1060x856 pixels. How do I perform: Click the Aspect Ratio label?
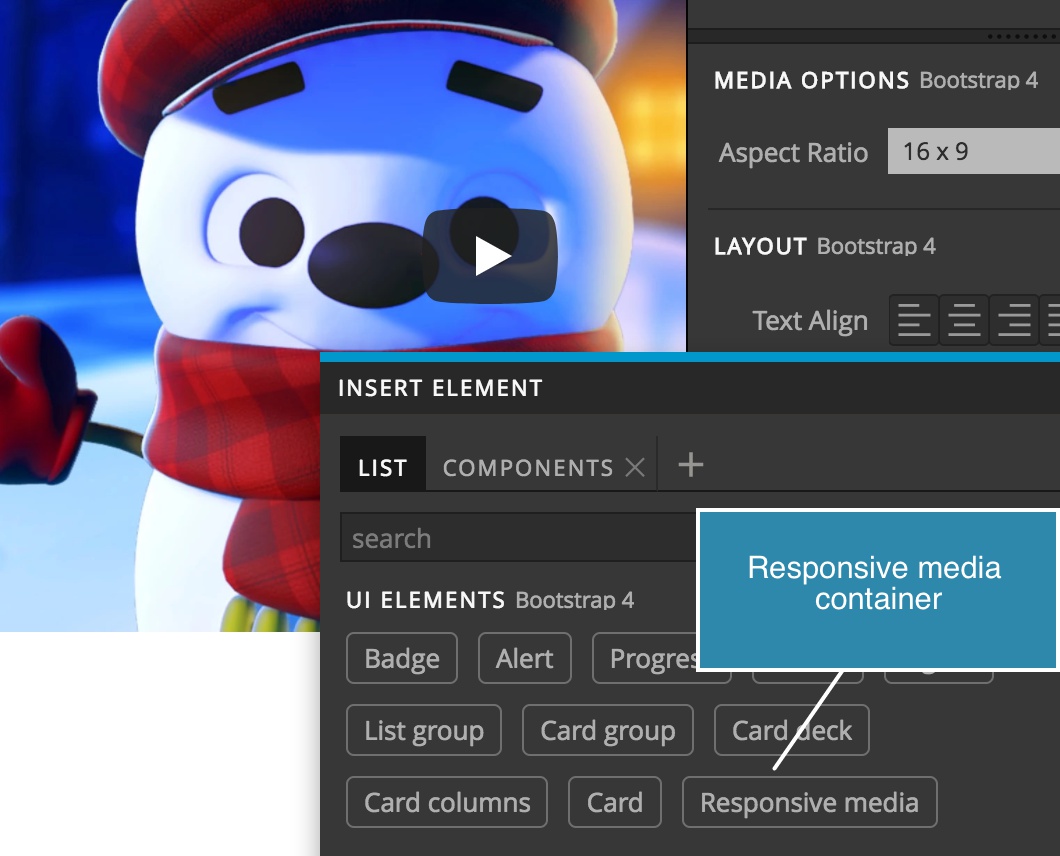pos(793,153)
